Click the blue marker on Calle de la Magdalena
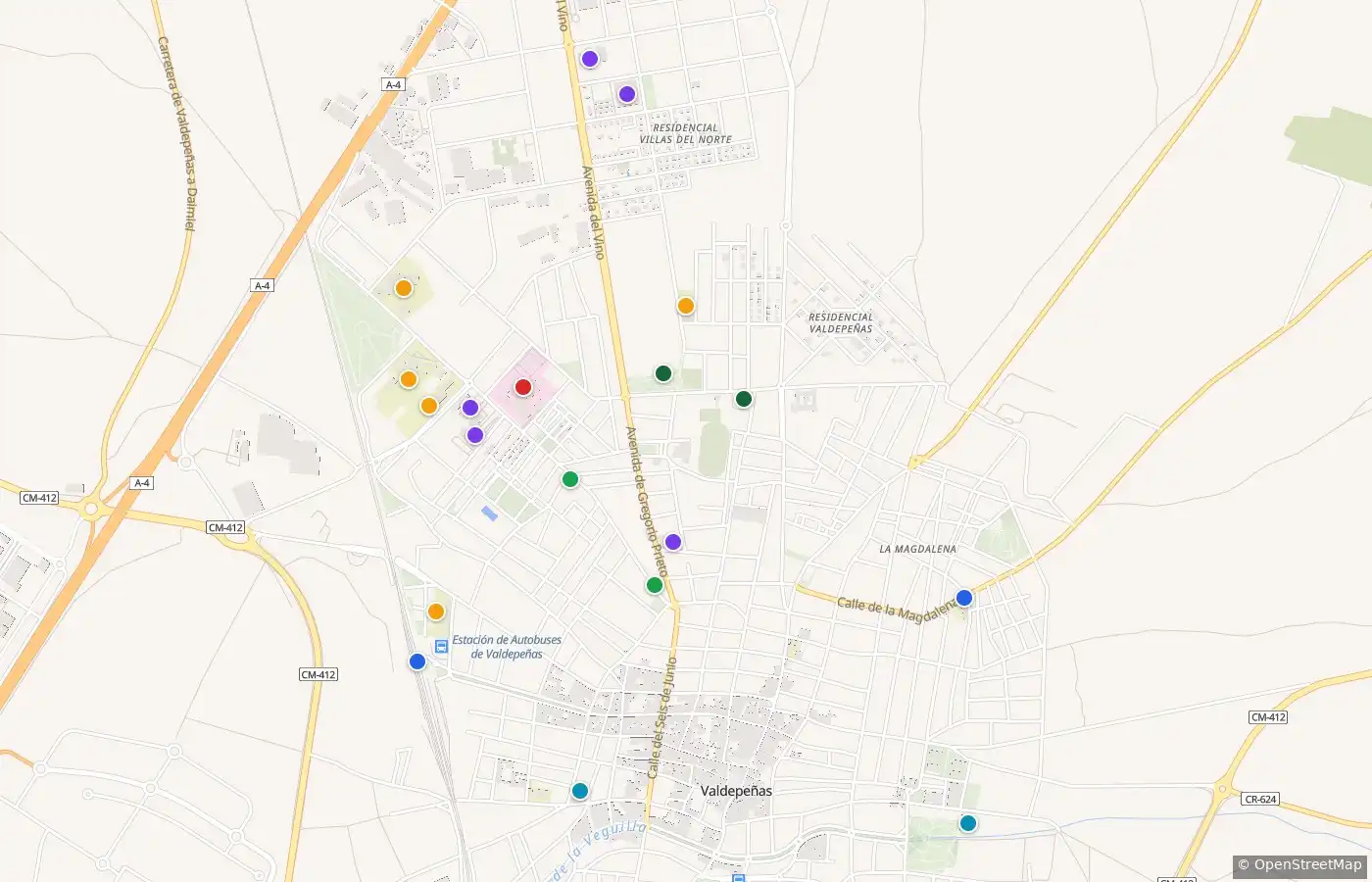Image resolution: width=1372 pixels, height=882 pixels. (964, 598)
